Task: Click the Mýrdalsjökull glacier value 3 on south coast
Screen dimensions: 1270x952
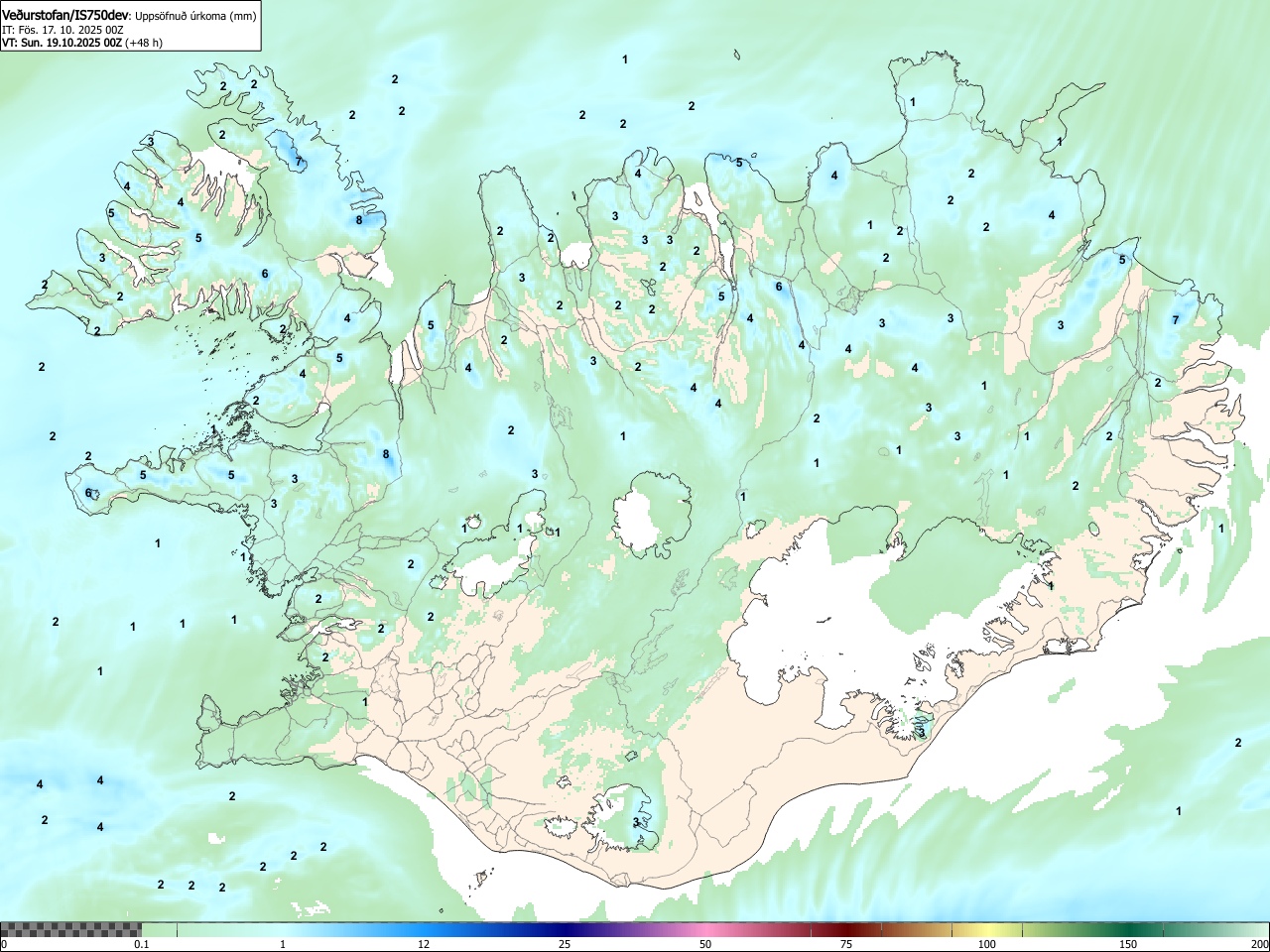Action: (x=635, y=822)
